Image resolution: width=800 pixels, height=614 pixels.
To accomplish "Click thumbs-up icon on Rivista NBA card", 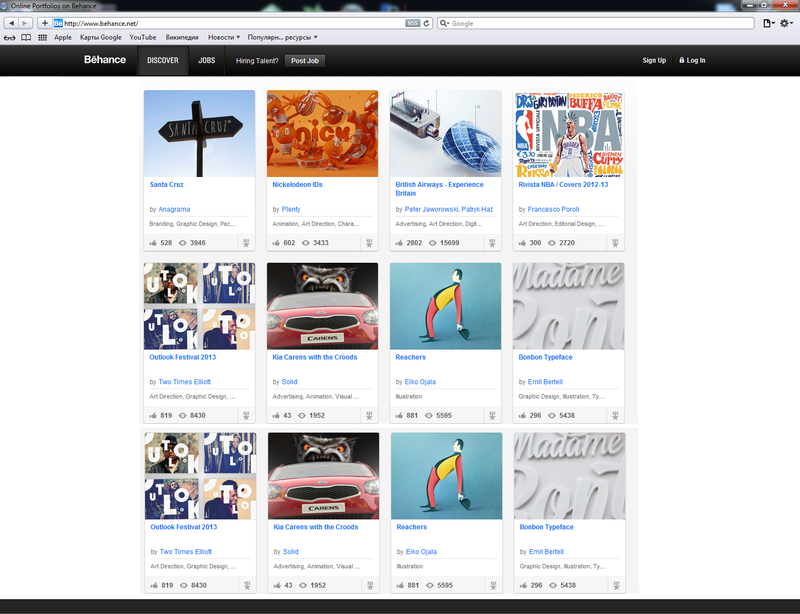I will tap(522, 243).
